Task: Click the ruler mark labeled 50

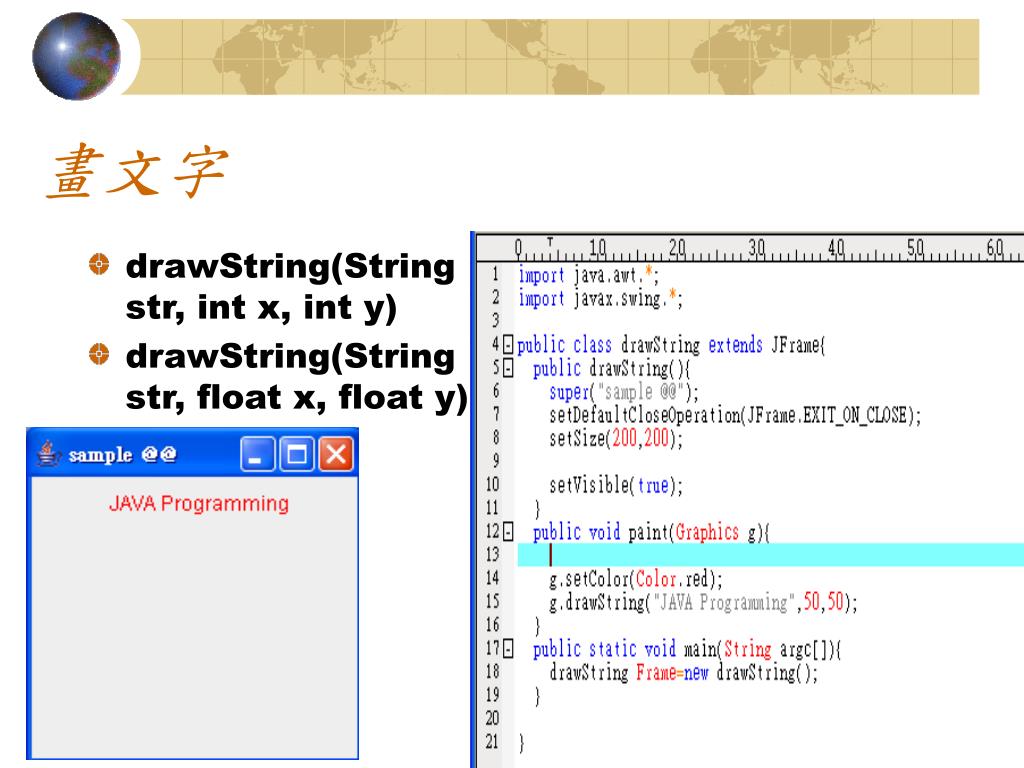Action: point(916,249)
